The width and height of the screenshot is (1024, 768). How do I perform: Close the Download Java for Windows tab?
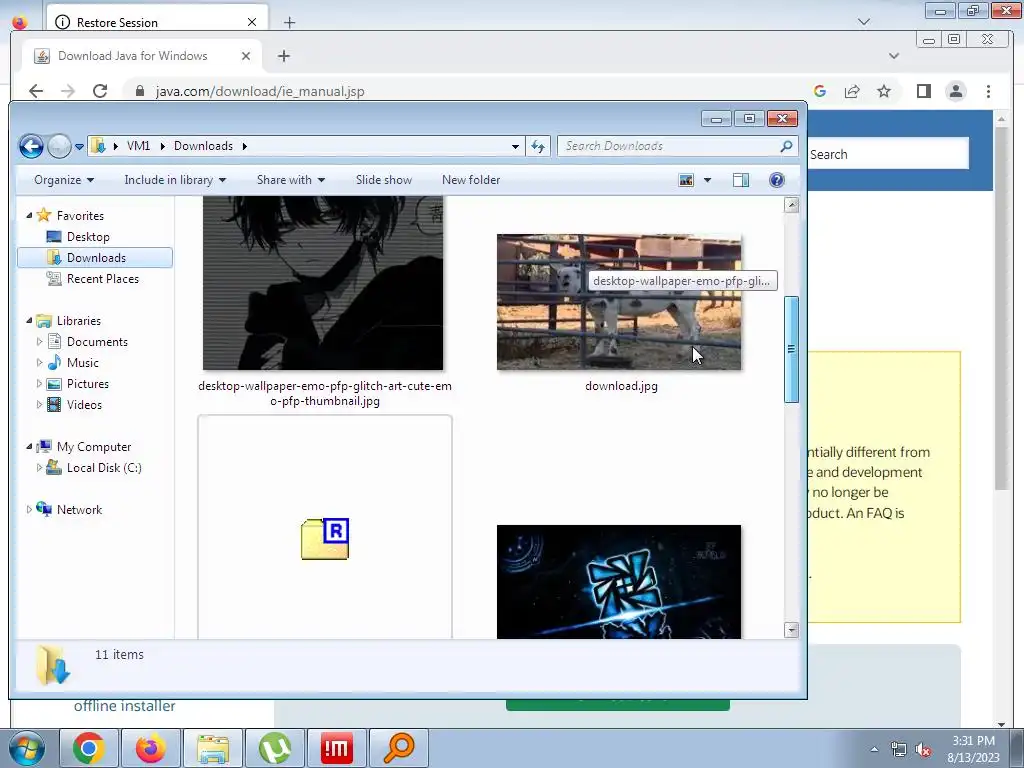pyautogui.click(x=246, y=56)
